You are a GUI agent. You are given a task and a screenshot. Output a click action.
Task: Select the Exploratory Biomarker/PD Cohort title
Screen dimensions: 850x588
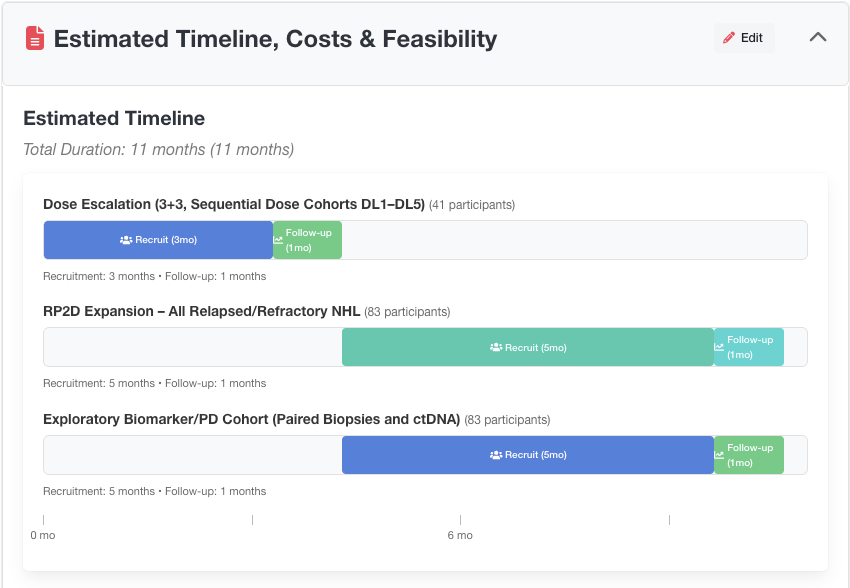[x=251, y=419]
